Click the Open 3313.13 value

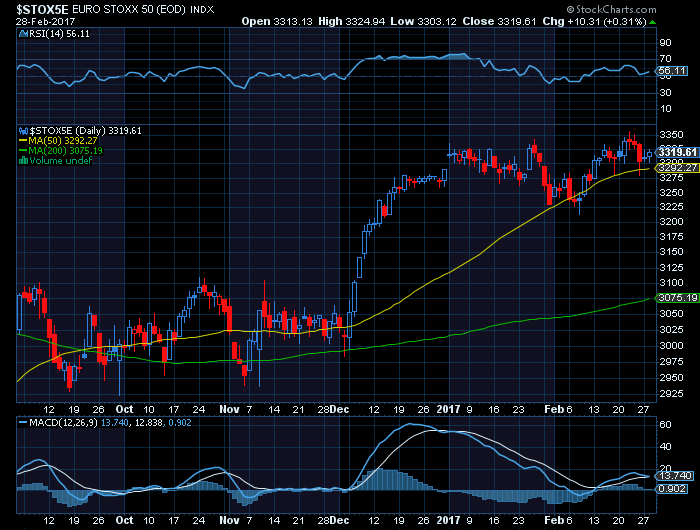coord(277,21)
